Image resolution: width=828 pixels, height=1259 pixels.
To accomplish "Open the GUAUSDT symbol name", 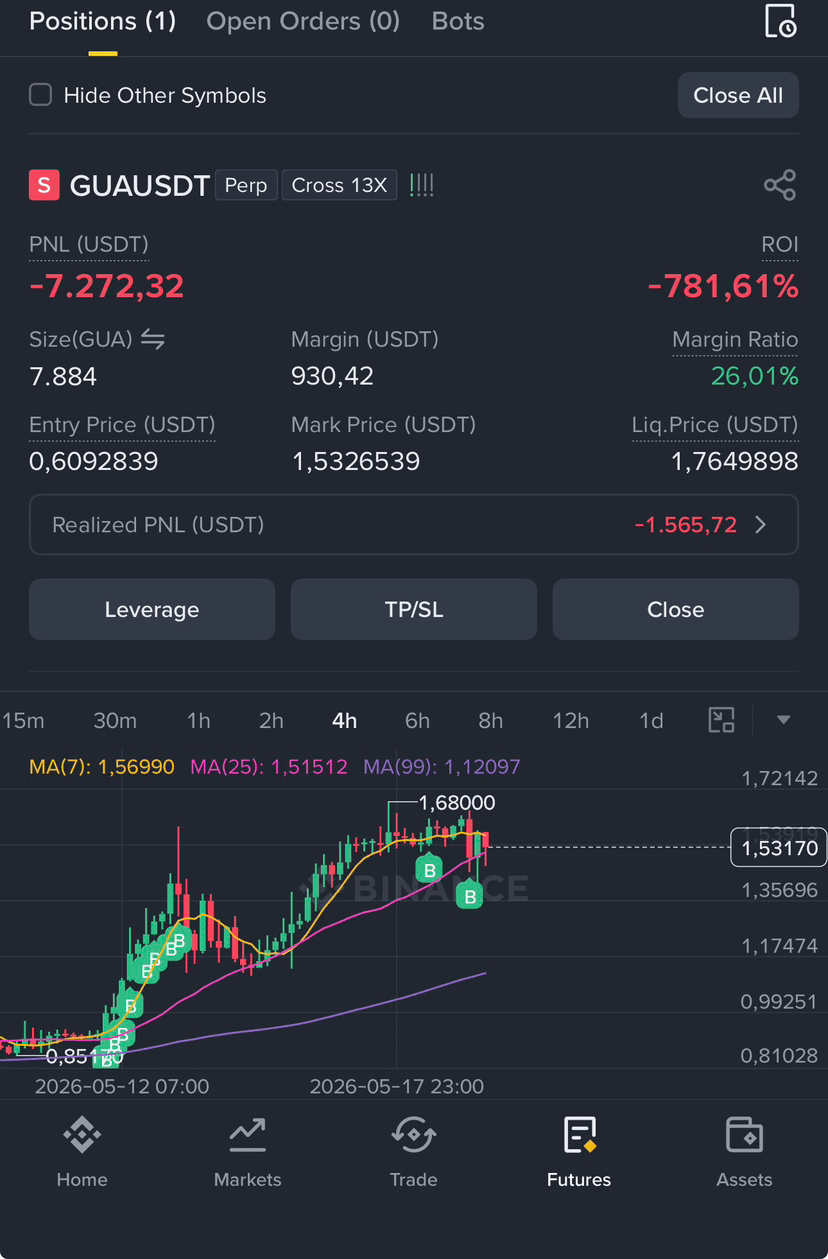I will pos(139,186).
